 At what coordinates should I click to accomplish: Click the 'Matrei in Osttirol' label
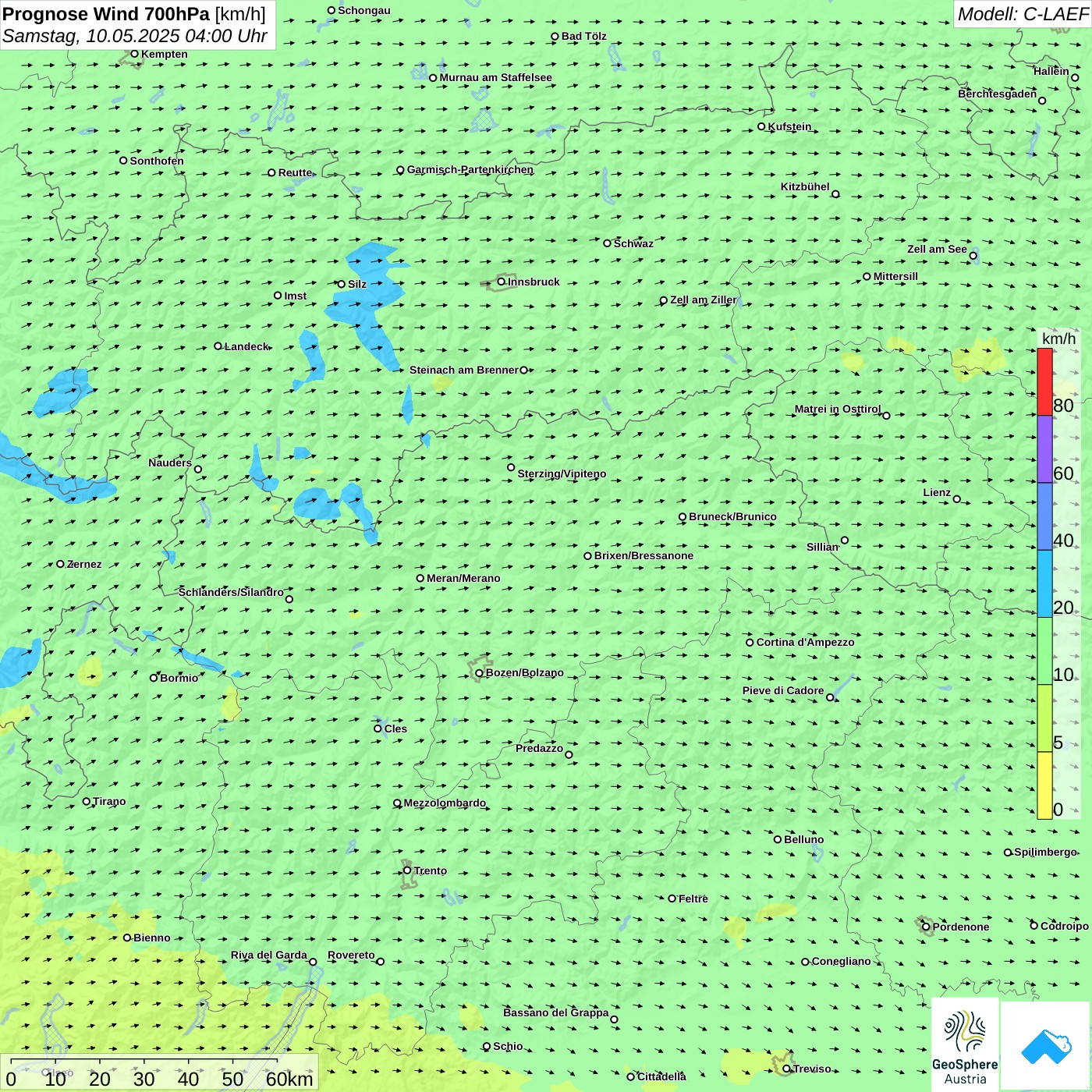point(838,409)
